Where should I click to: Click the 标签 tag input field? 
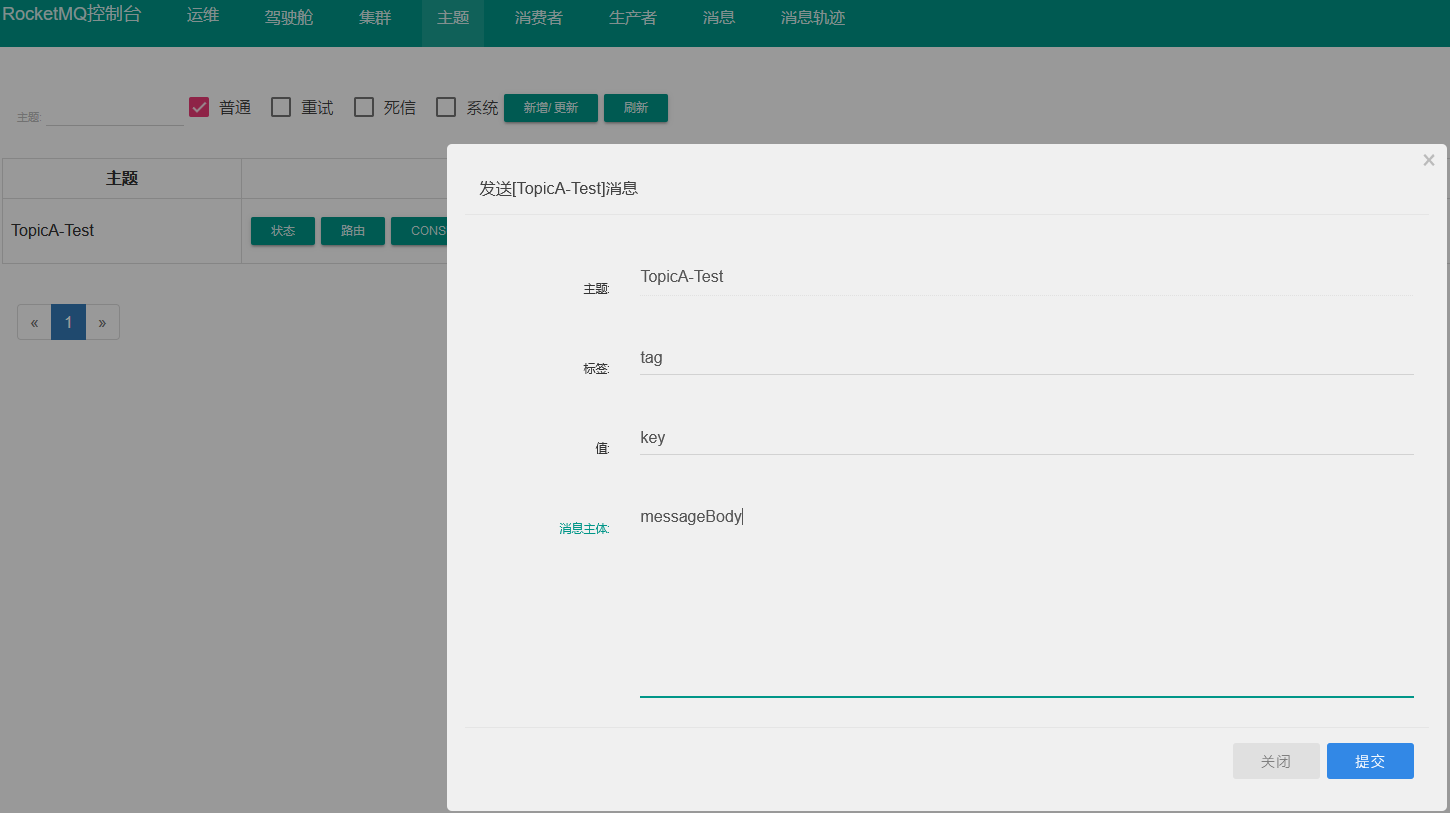click(x=1026, y=357)
